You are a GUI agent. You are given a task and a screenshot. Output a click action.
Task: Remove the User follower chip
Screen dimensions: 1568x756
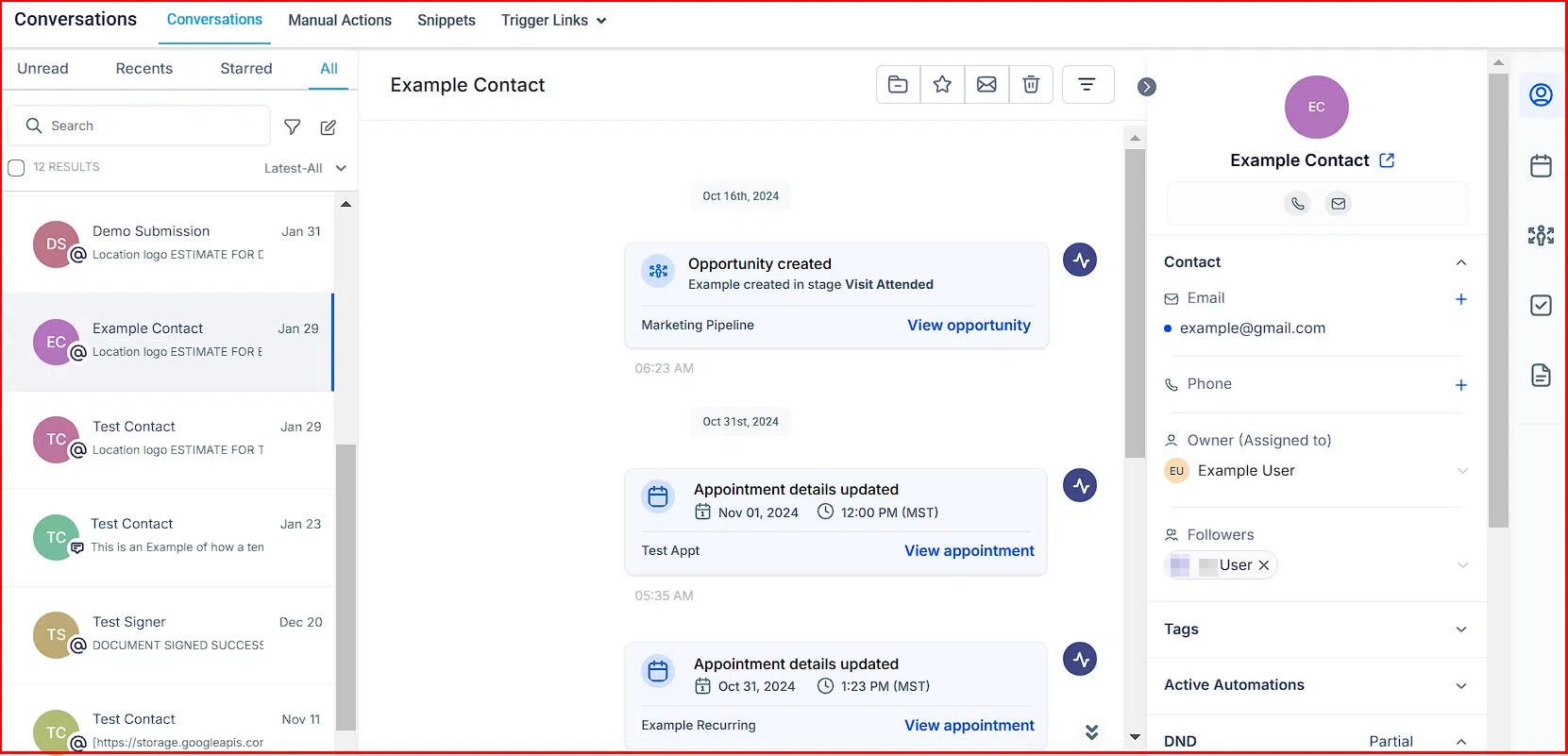coord(1264,565)
